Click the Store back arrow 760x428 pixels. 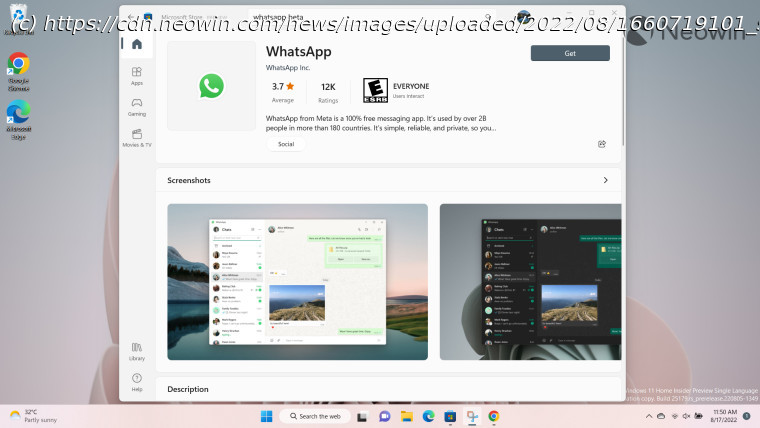coord(131,17)
